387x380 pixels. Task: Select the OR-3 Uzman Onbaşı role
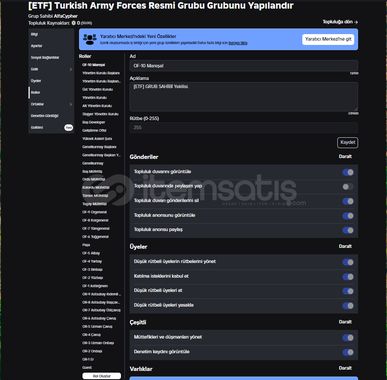pyautogui.click(x=98, y=343)
